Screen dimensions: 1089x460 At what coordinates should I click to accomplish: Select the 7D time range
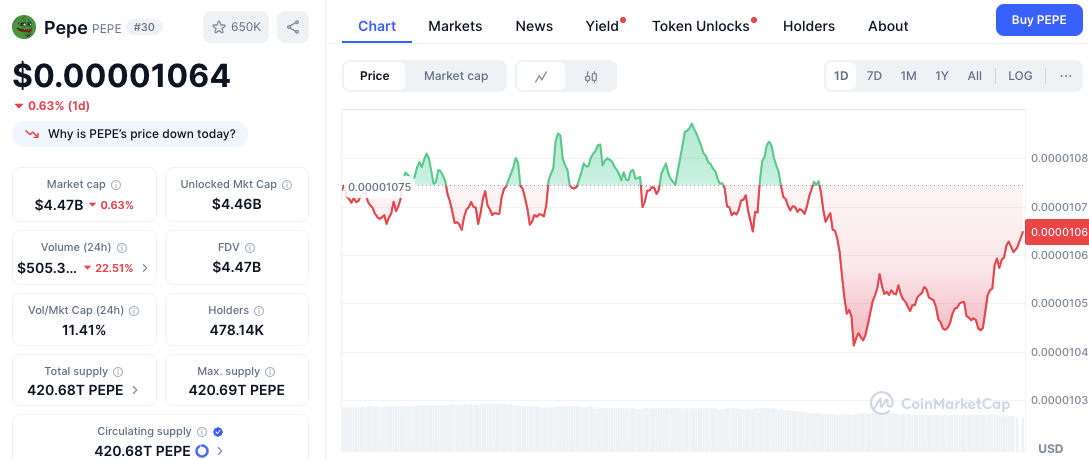point(874,76)
